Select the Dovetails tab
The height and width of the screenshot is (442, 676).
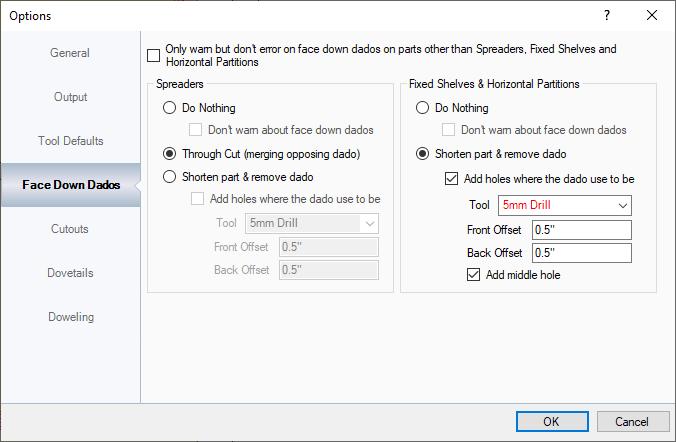pyautogui.click(x=70, y=273)
